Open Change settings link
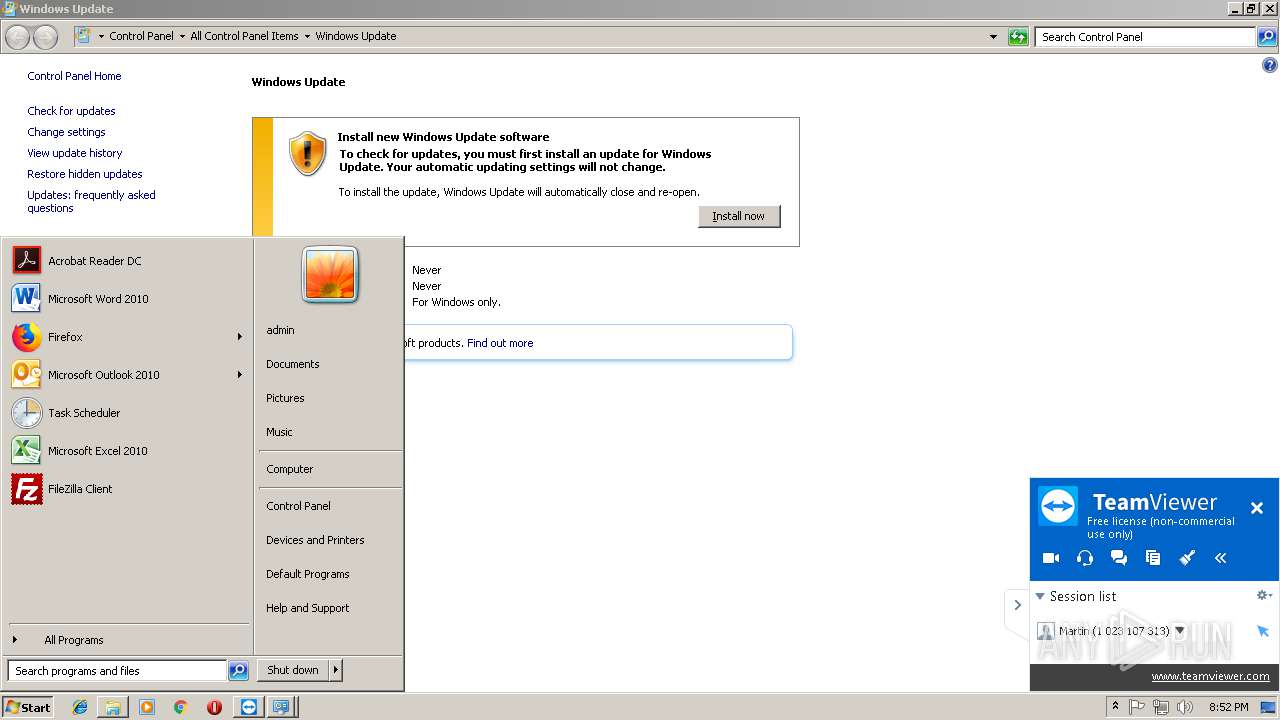 pos(66,132)
